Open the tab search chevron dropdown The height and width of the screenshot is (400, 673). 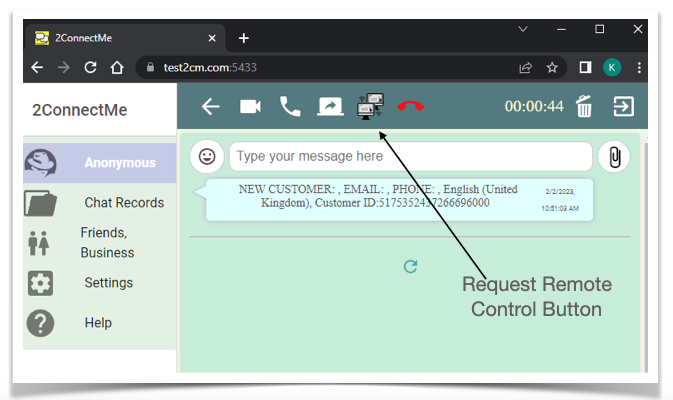(x=523, y=29)
